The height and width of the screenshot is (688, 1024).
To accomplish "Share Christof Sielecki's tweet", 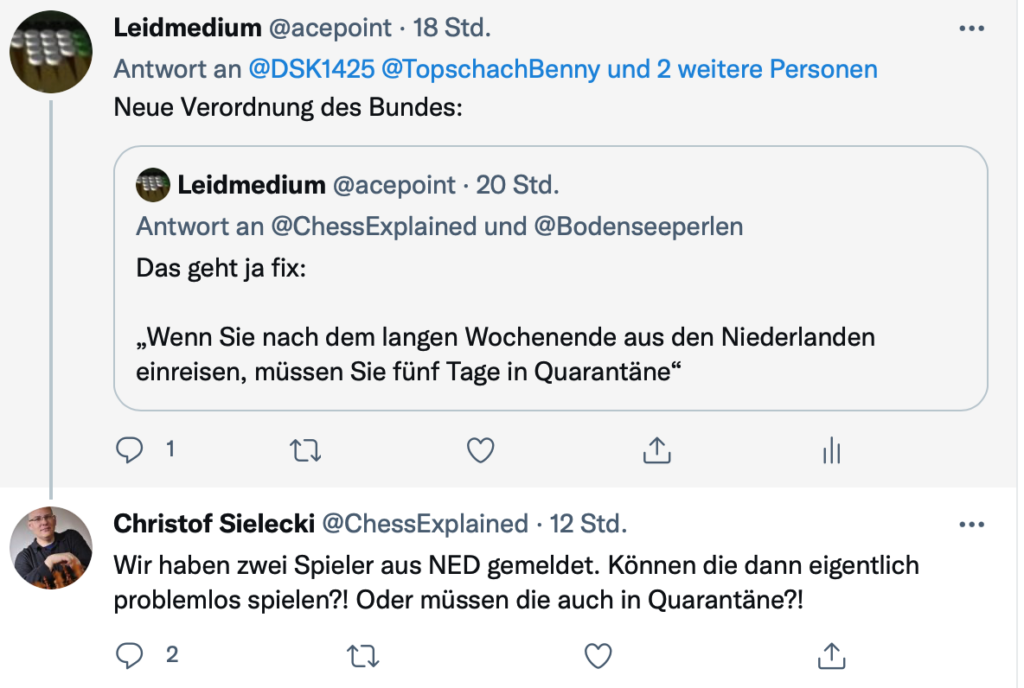I will (831, 655).
